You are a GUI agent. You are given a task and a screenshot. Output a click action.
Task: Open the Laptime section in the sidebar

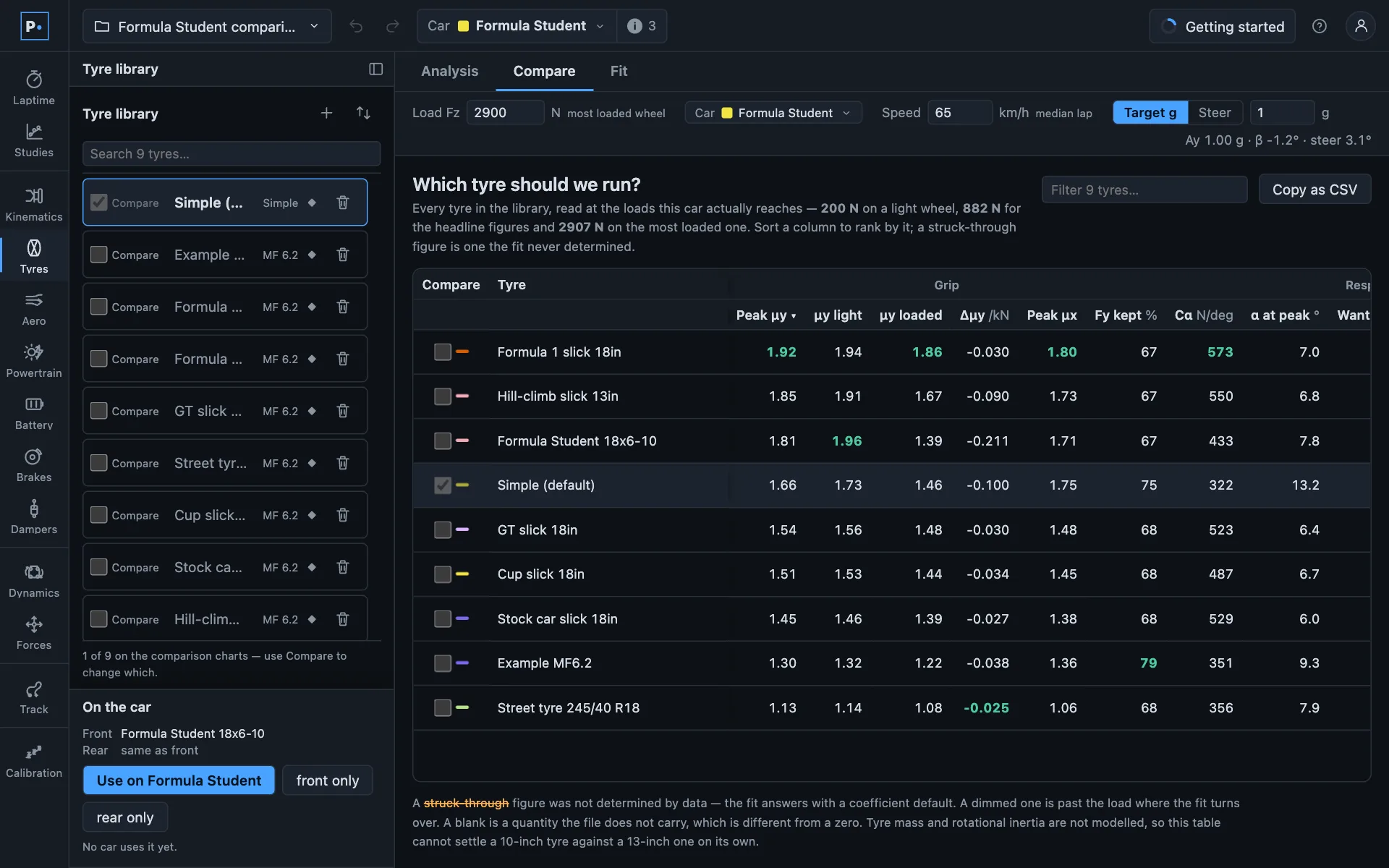click(x=34, y=88)
